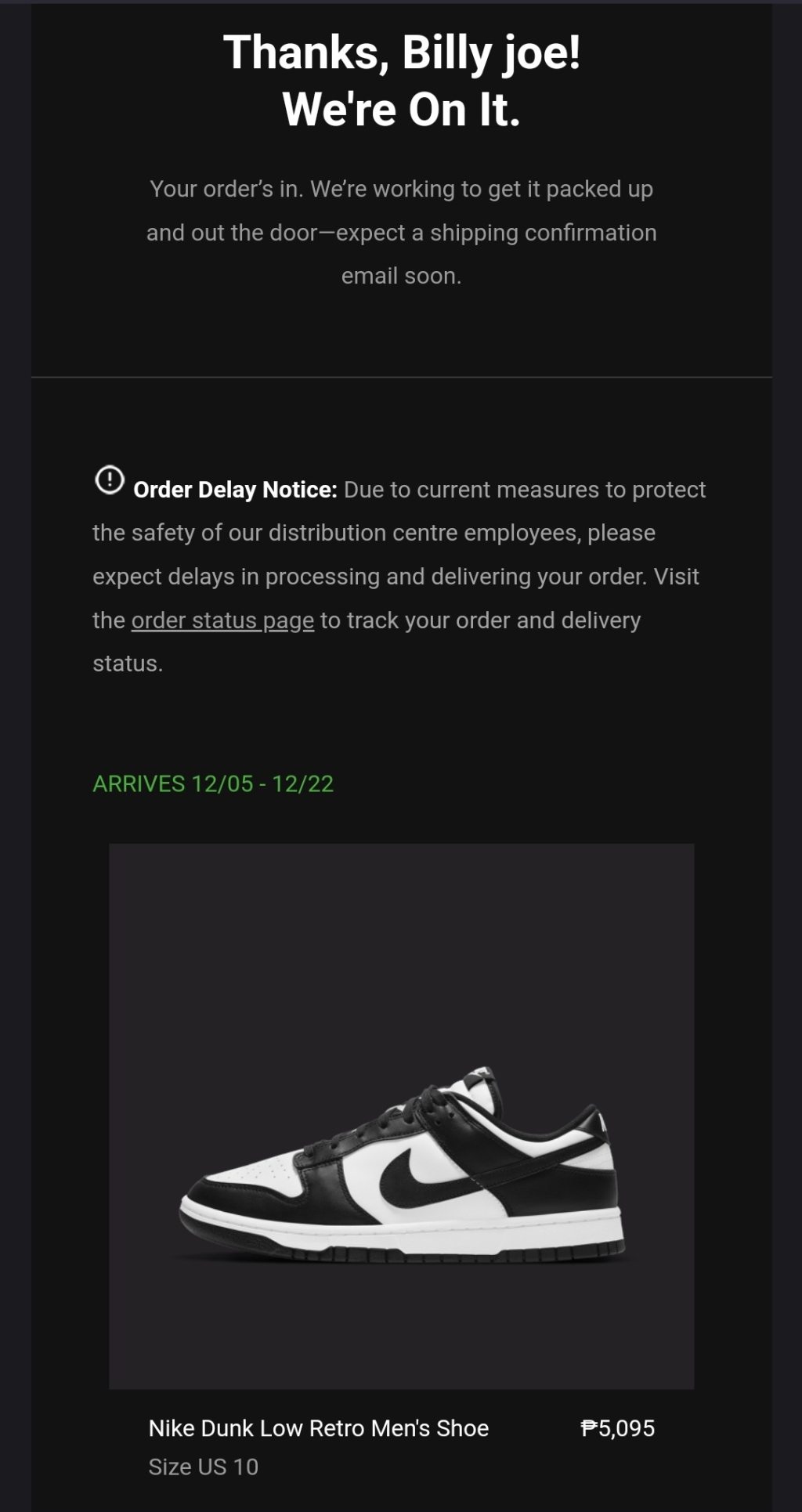802x1512 pixels.
Task: Click the Size US 10 label
Action: [x=203, y=1467]
